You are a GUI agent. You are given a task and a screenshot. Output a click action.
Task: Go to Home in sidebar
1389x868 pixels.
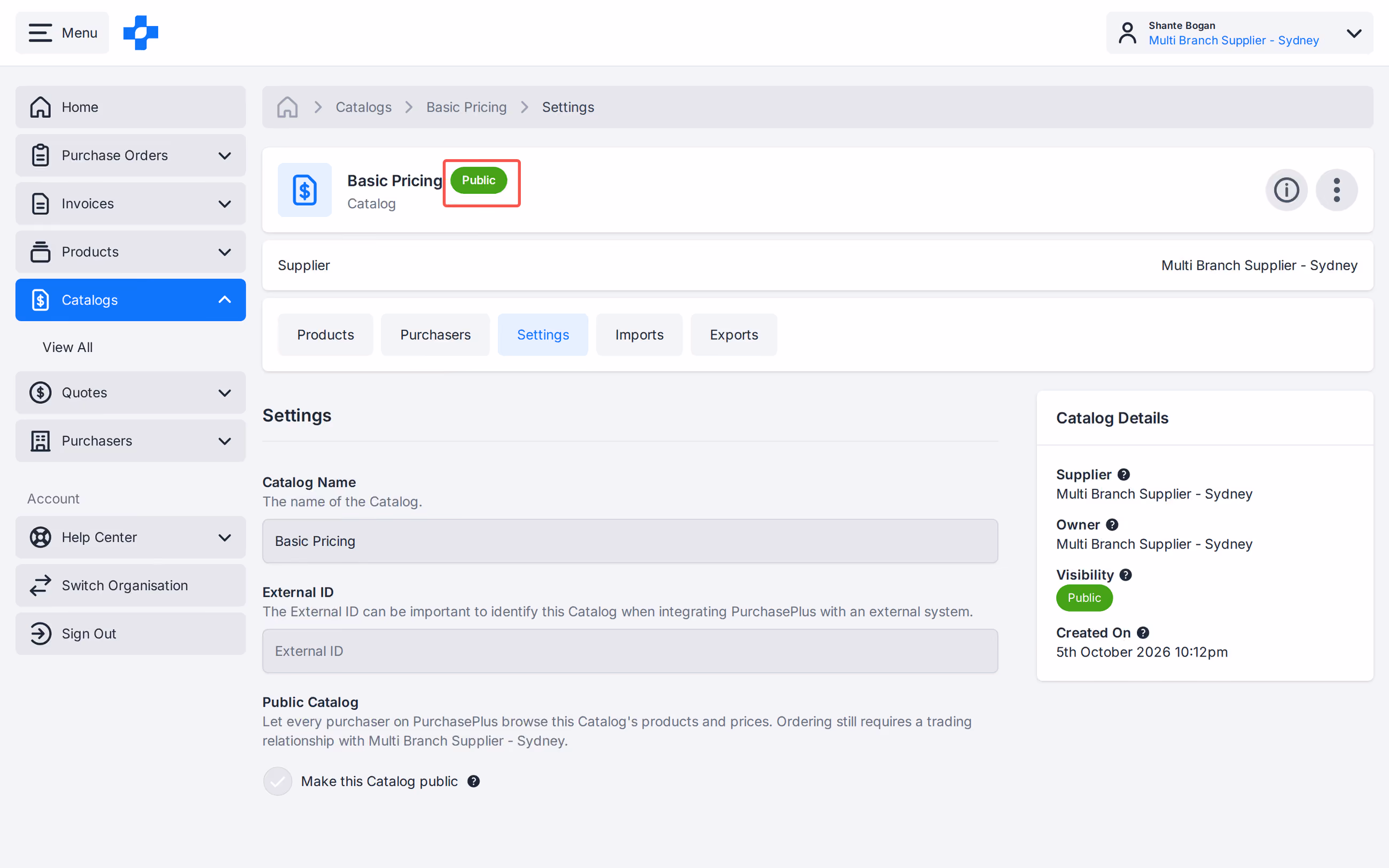130,107
